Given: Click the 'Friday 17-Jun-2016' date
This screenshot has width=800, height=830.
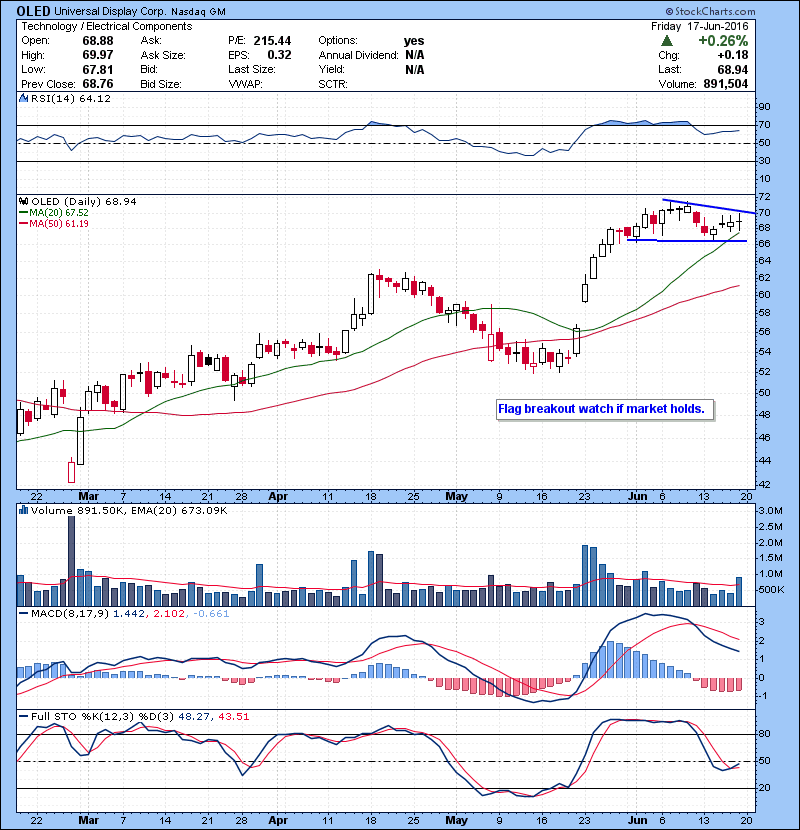Looking at the screenshot, I should coord(699,26).
